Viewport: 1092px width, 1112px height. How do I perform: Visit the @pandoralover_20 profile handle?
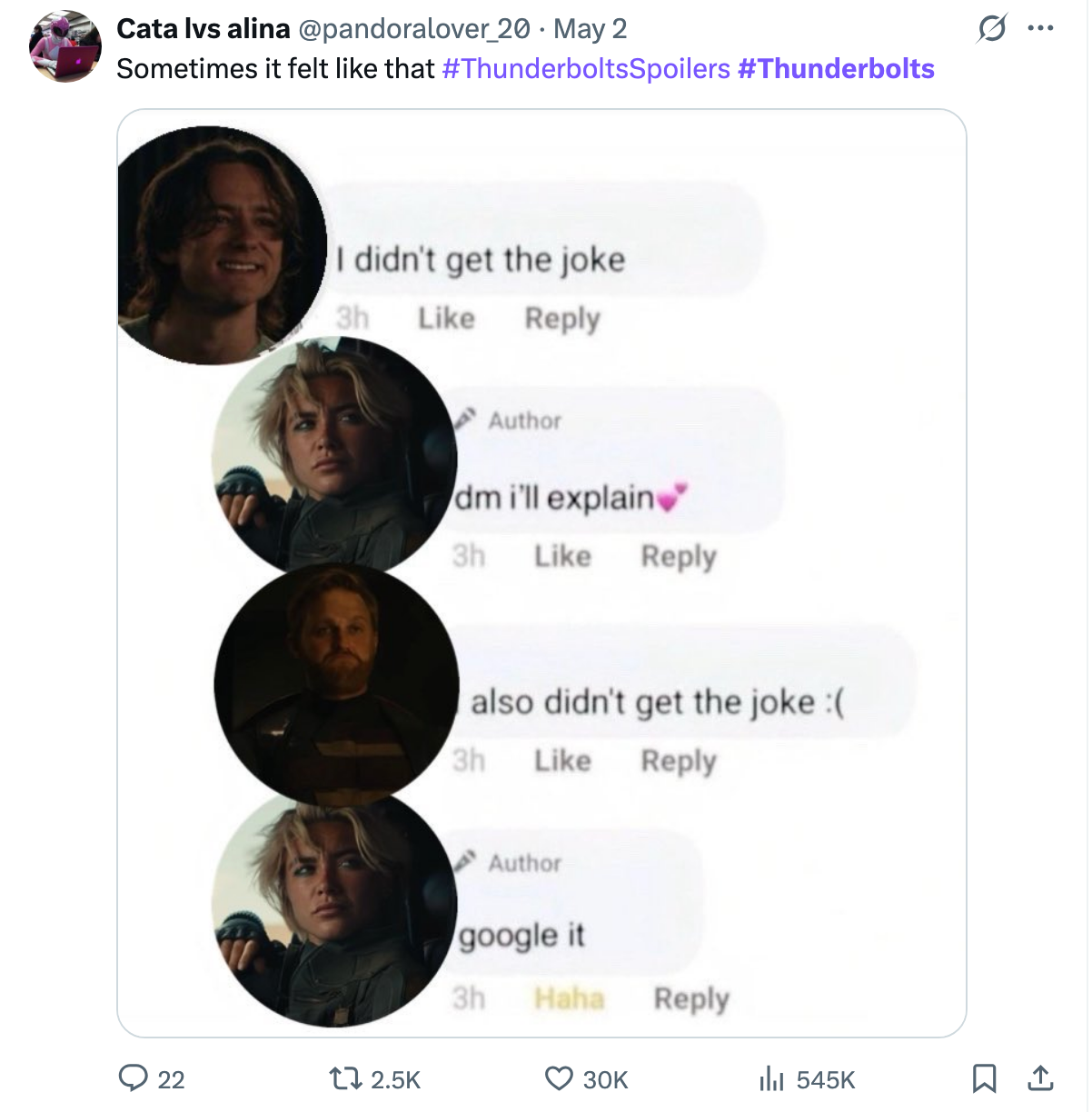(416, 28)
